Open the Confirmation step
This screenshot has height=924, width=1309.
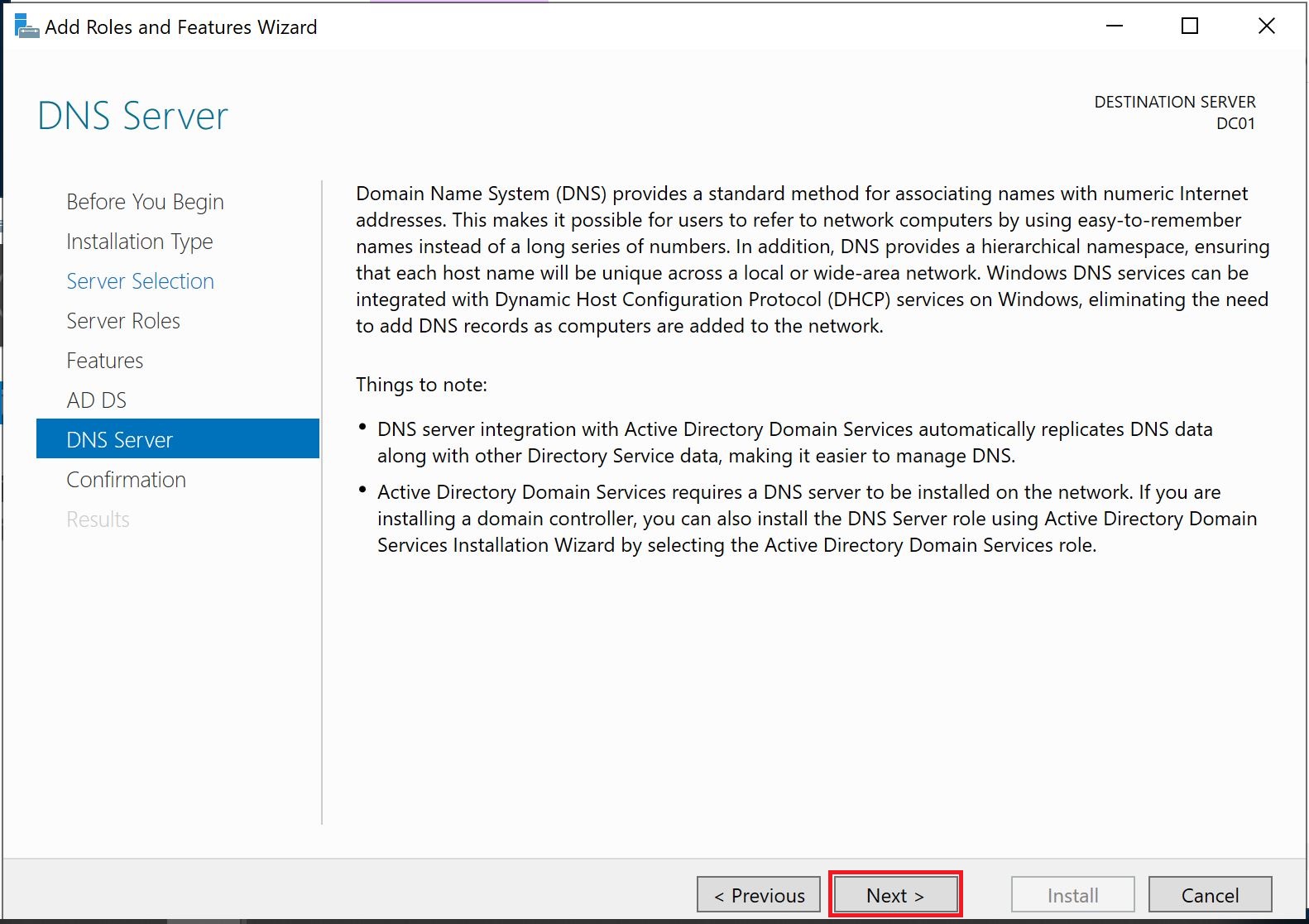127,480
